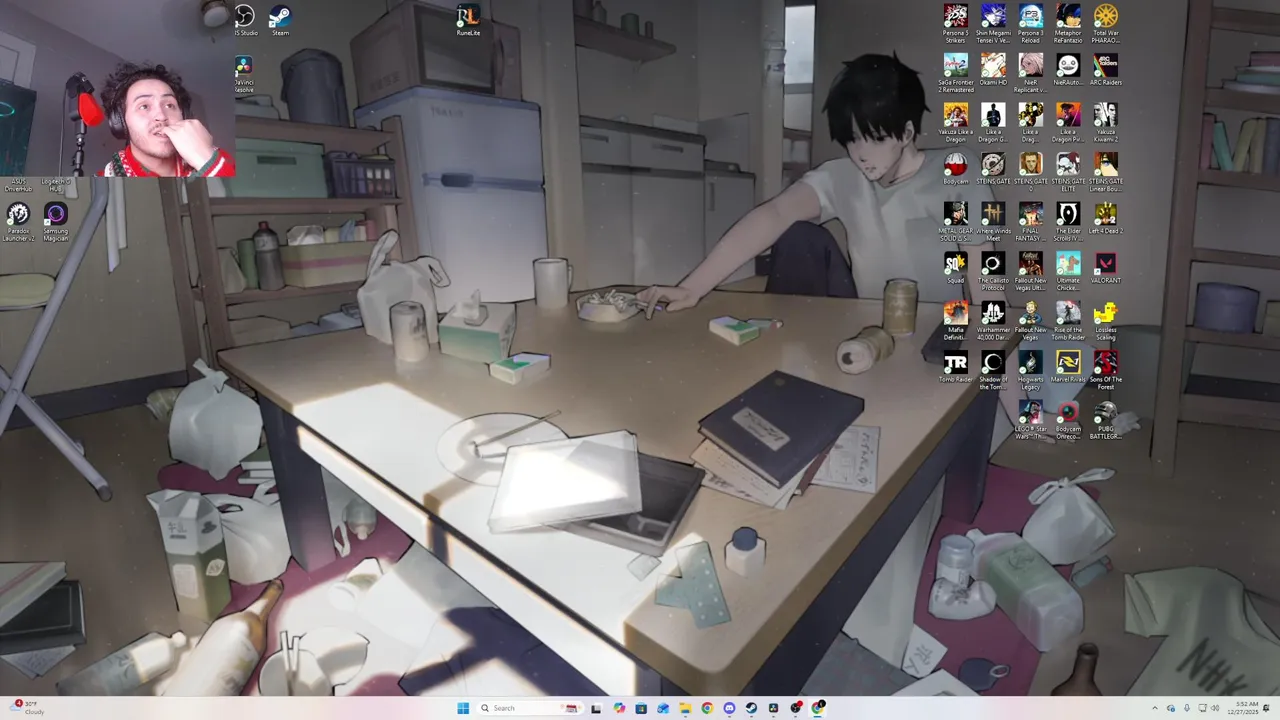Select Shadow of the Tomb Raider icon
The height and width of the screenshot is (720, 1280).
coord(993,369)
